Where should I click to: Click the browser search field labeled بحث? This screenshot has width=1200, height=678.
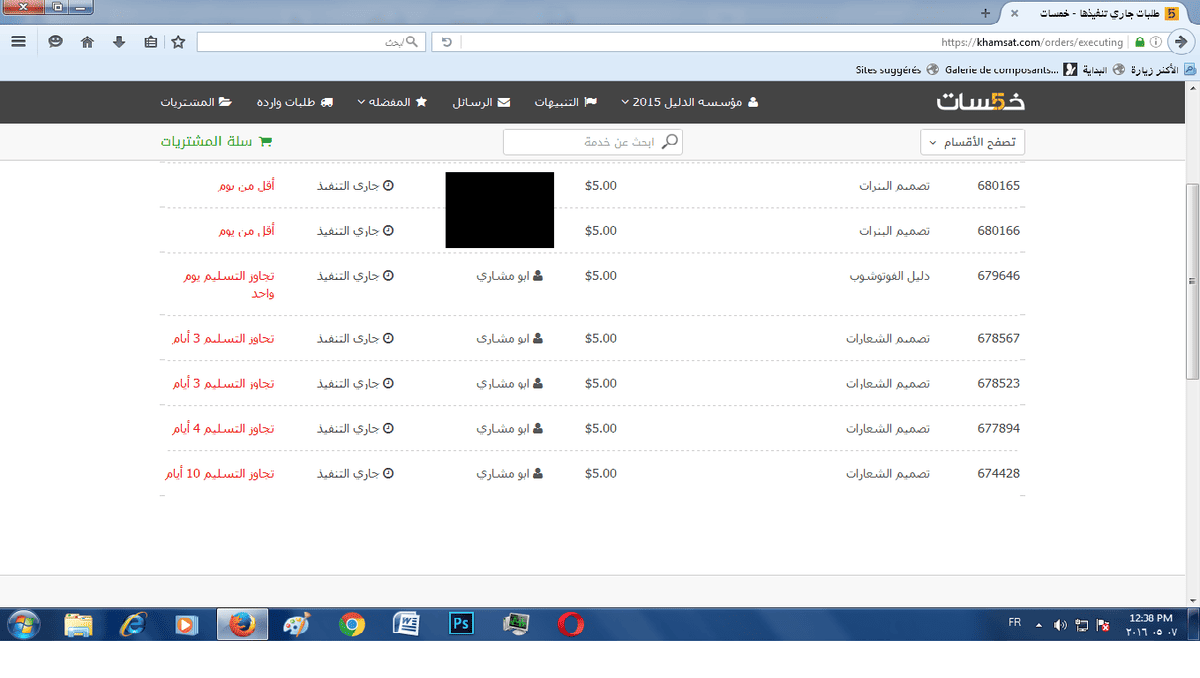pos(311,42)
